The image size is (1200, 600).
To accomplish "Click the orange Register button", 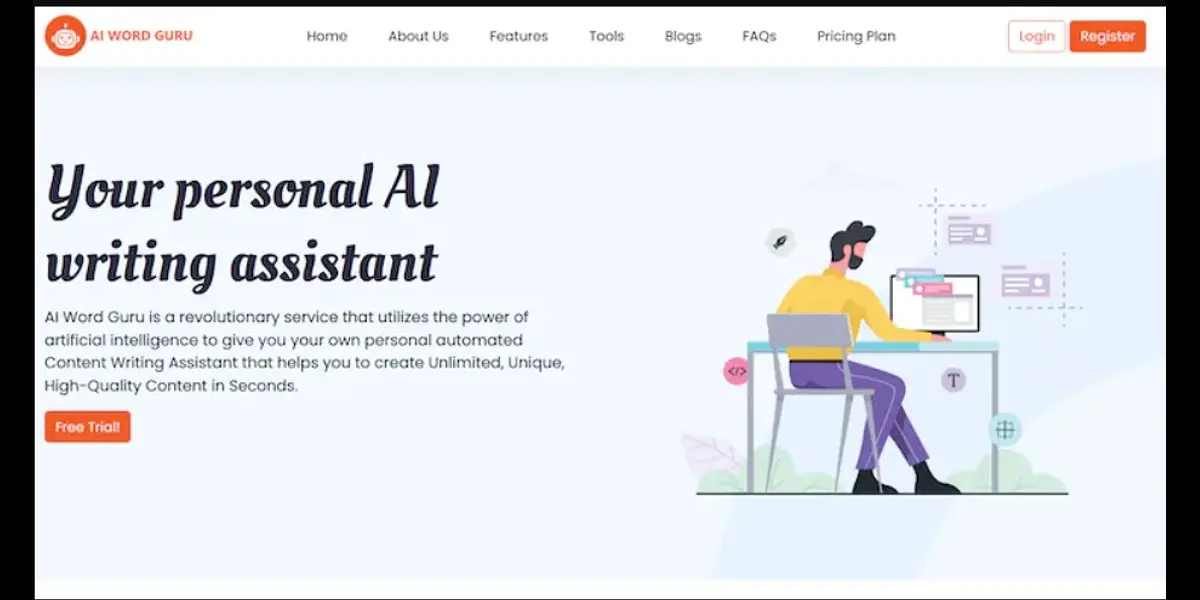I will point(1107,36).
